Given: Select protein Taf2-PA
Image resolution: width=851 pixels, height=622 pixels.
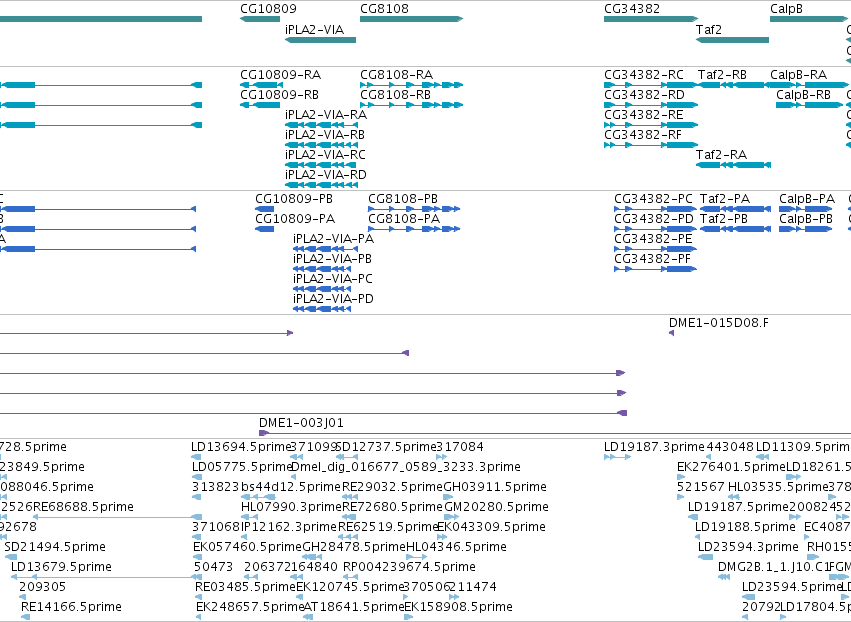Looking at the screenshot, I should [x=725, y=199].
